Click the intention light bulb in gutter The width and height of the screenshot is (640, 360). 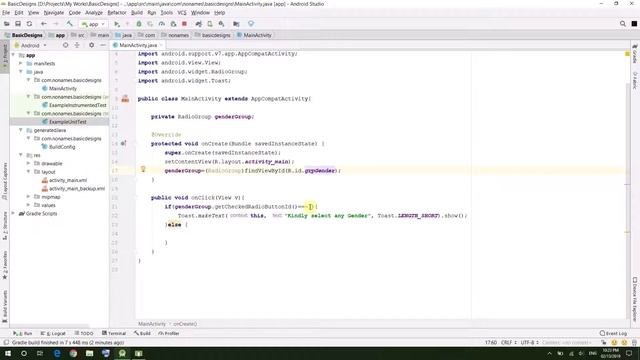[x=143, y=169]
